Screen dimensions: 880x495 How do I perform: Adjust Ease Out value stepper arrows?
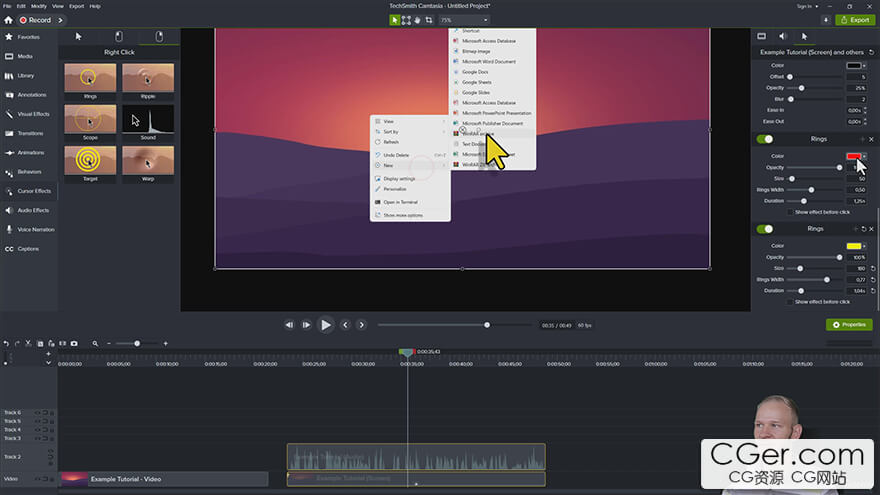pos(865,121)
